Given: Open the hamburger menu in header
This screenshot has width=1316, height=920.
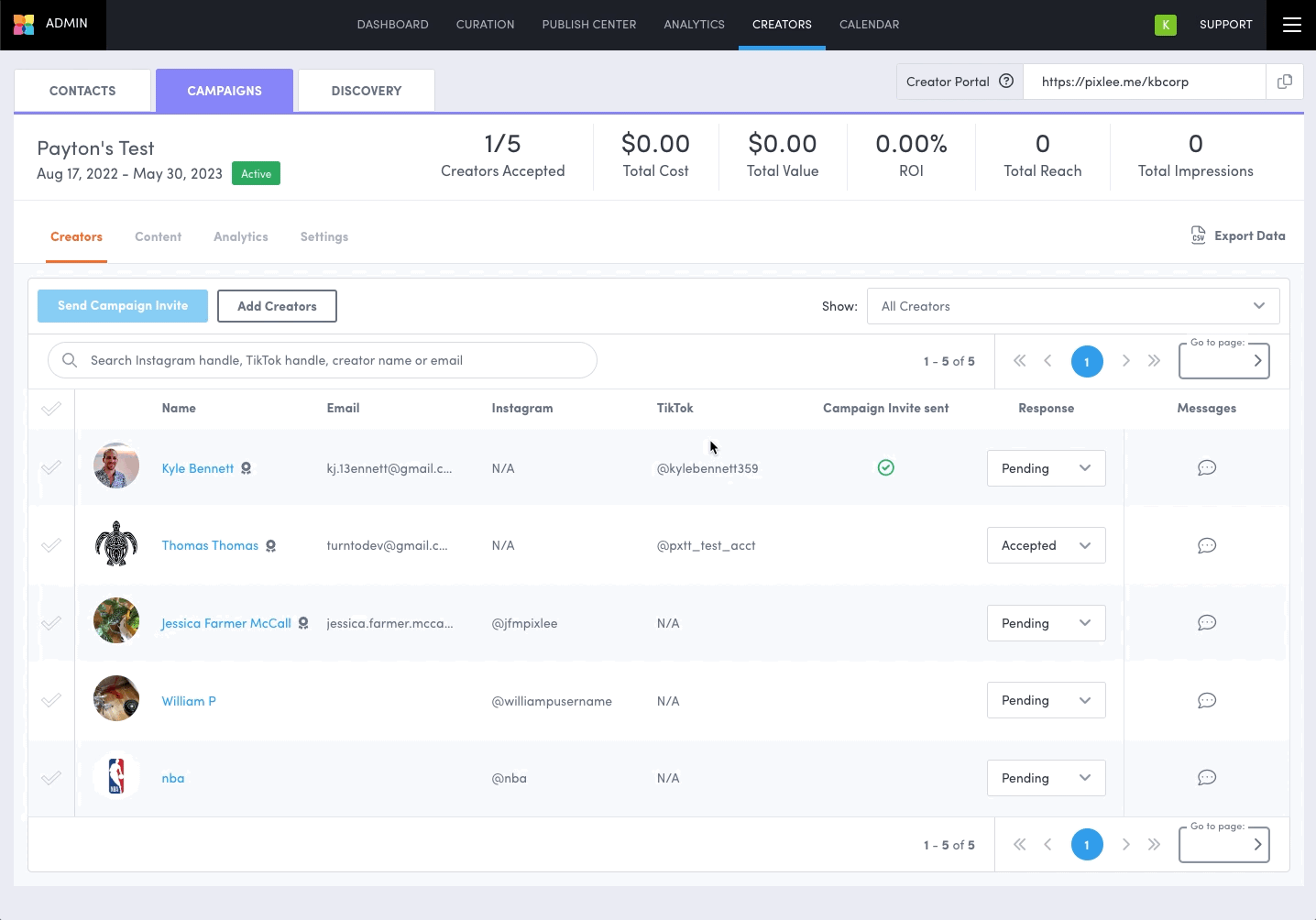Looking at the screenshot, I should (1291, 25).
